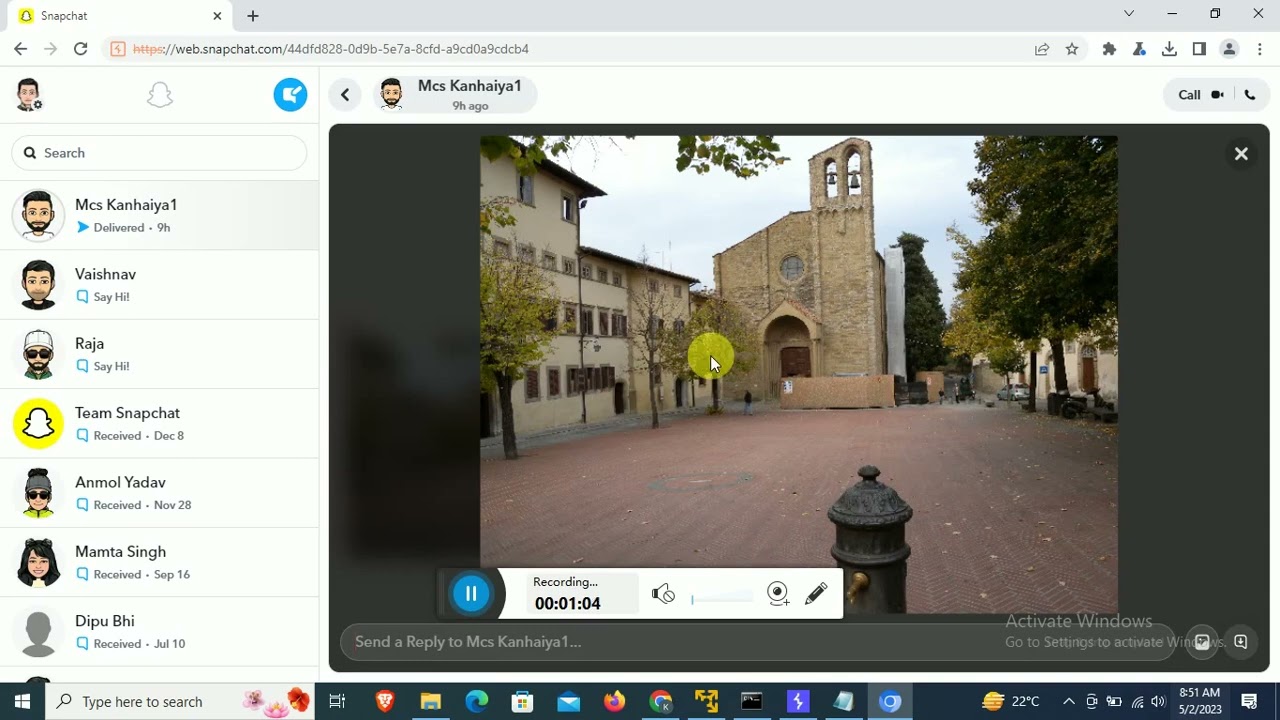Bookmark this page with star icon
Viewport: 1280px width, 720px height.
1072,49
